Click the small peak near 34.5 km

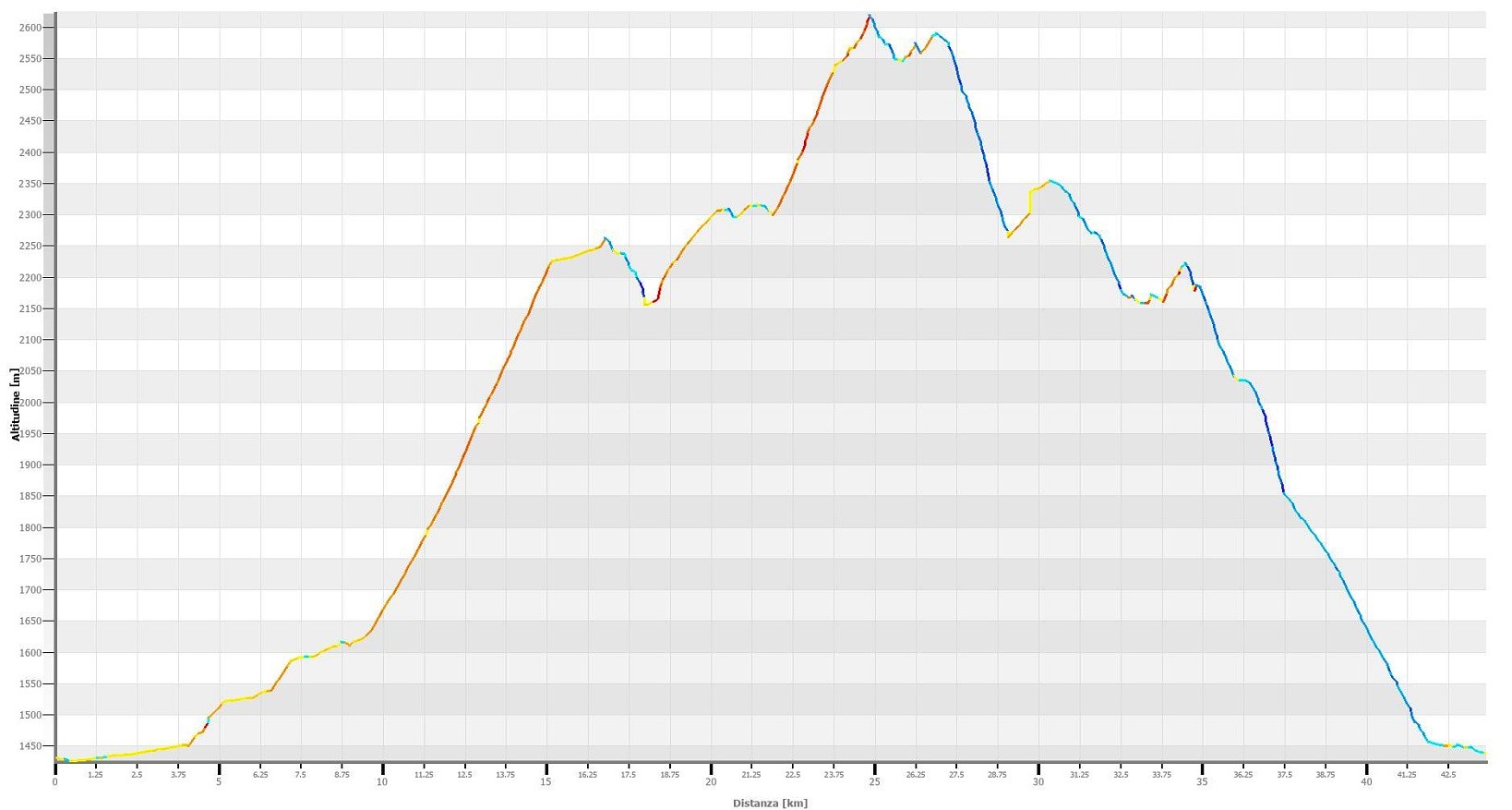1185,264
